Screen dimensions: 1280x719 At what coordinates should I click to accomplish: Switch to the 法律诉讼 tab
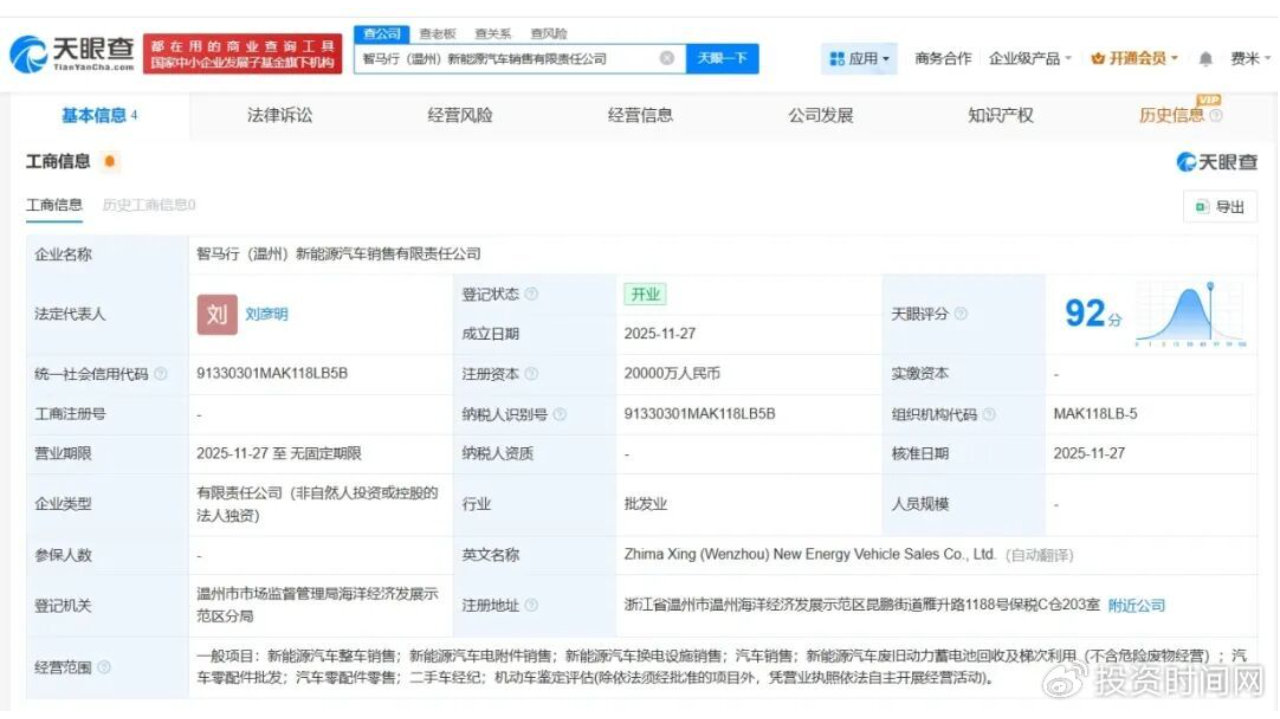280,115
